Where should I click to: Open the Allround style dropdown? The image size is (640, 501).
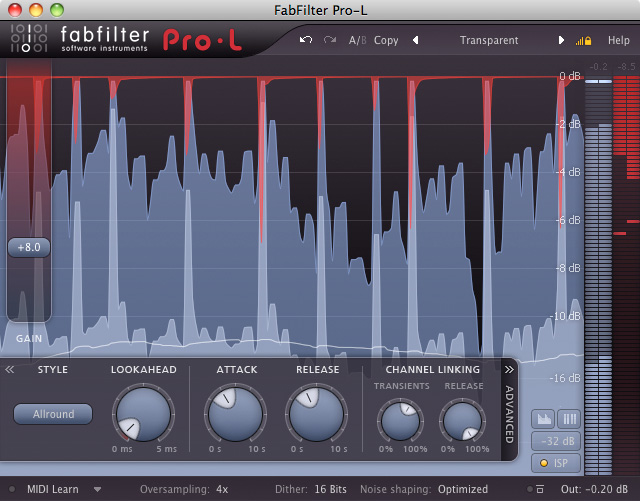[x=52, y=413]
